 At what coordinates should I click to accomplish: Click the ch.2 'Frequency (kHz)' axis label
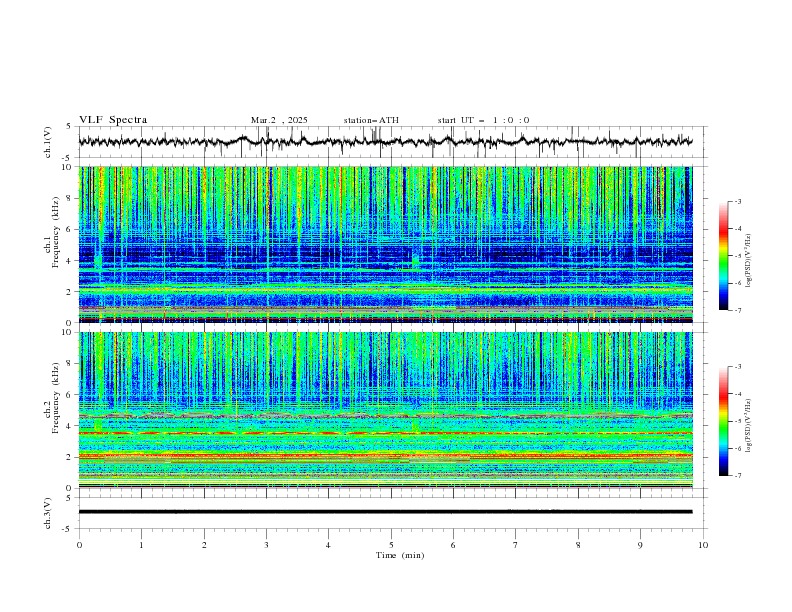(56, 398)
